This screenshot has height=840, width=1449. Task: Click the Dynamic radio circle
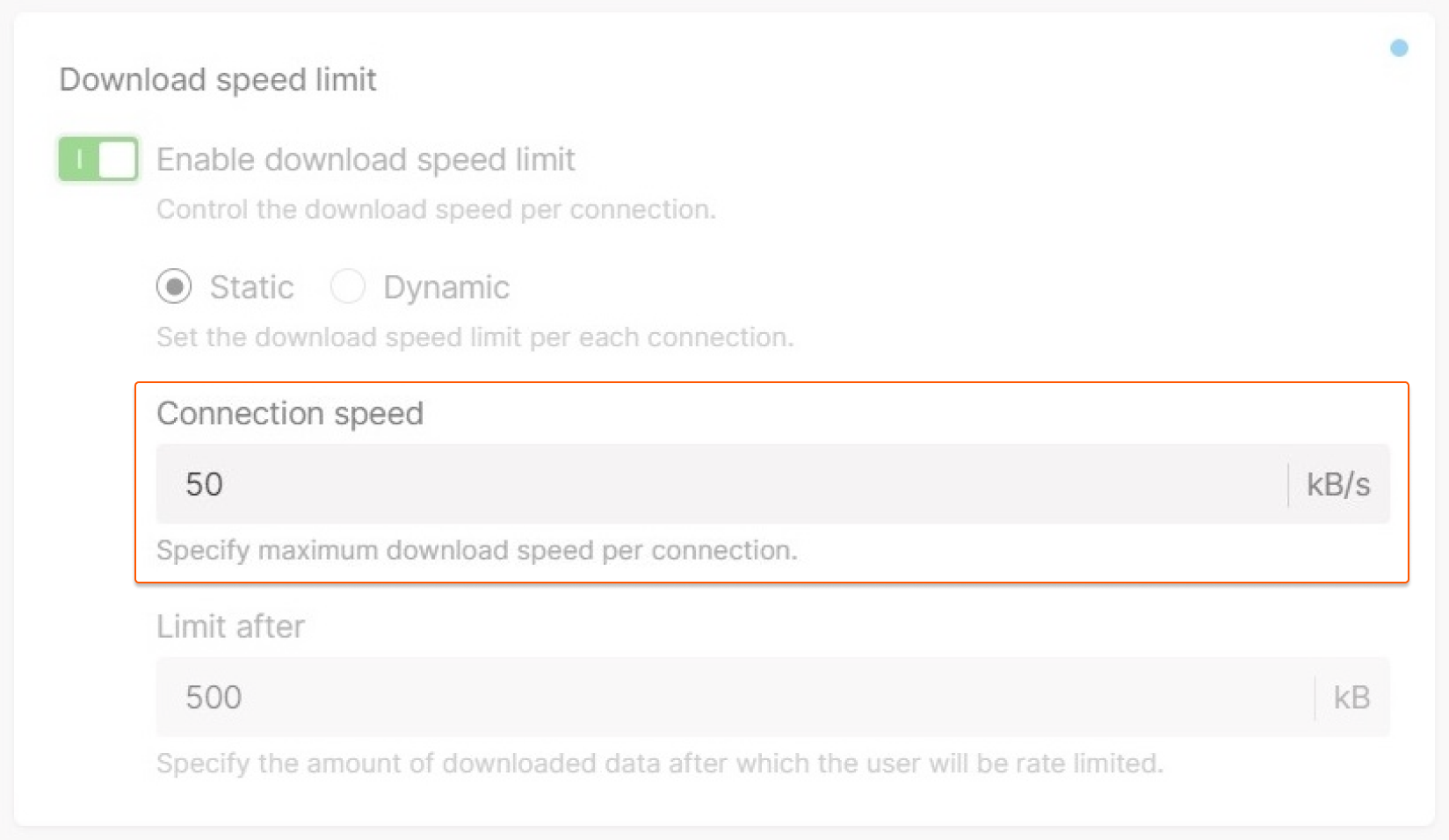[348, 286]
